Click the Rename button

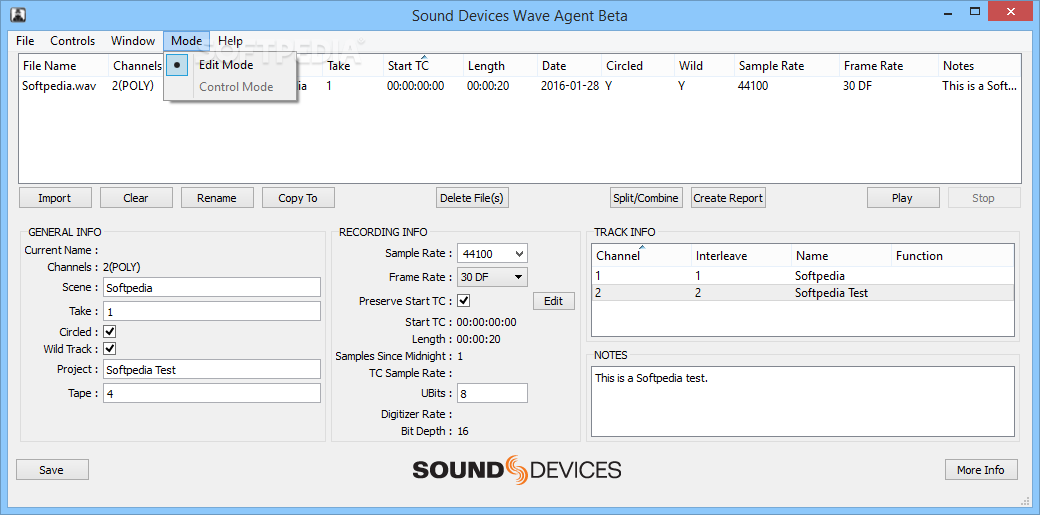217,198
